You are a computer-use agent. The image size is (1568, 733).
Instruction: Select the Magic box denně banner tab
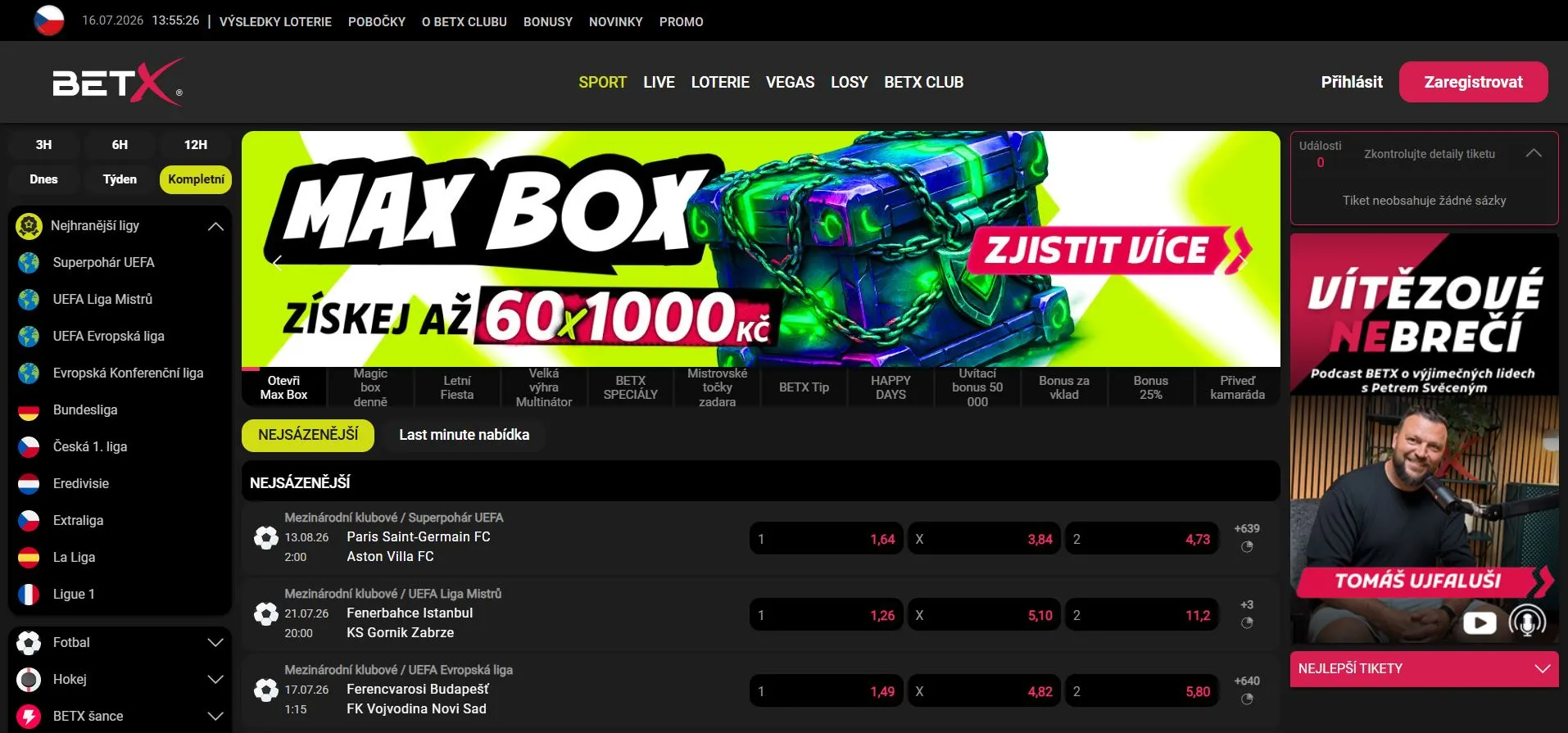370,387
